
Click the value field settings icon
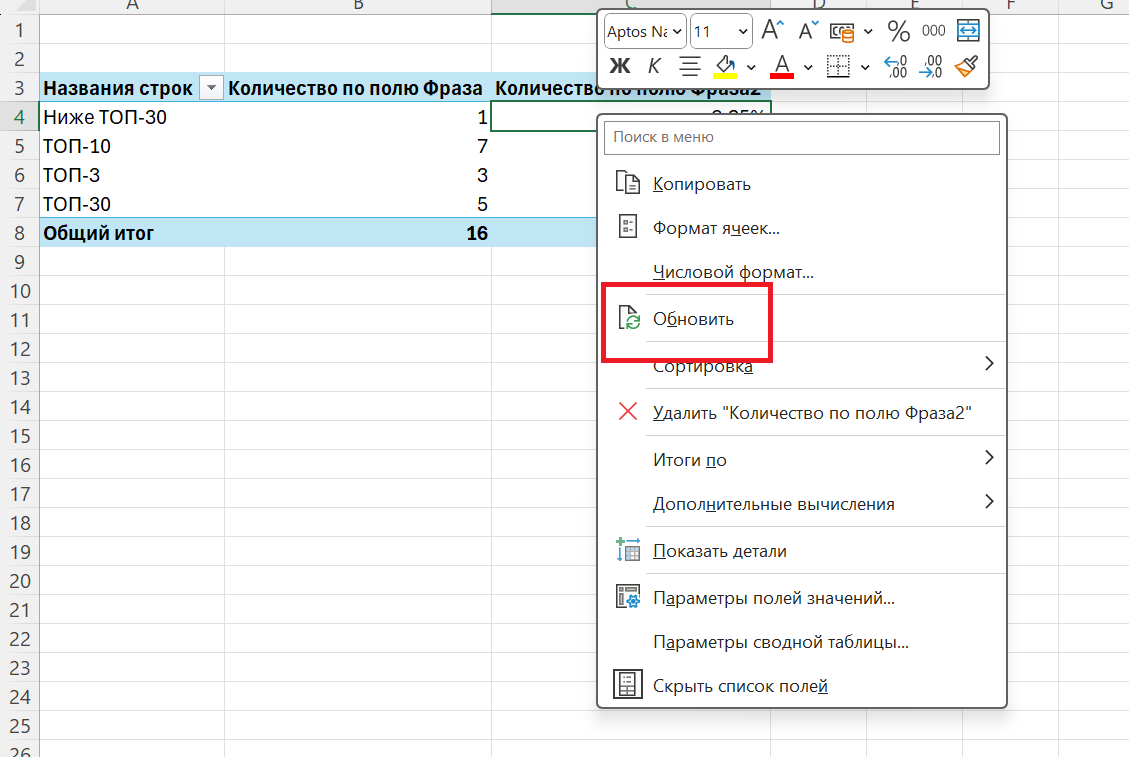tap(628, 596)
